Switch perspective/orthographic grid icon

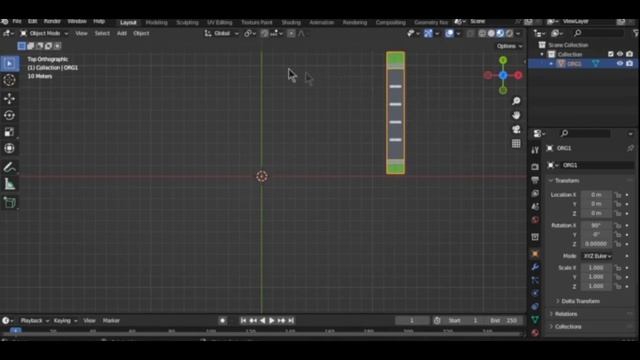[x=516, y=144]
